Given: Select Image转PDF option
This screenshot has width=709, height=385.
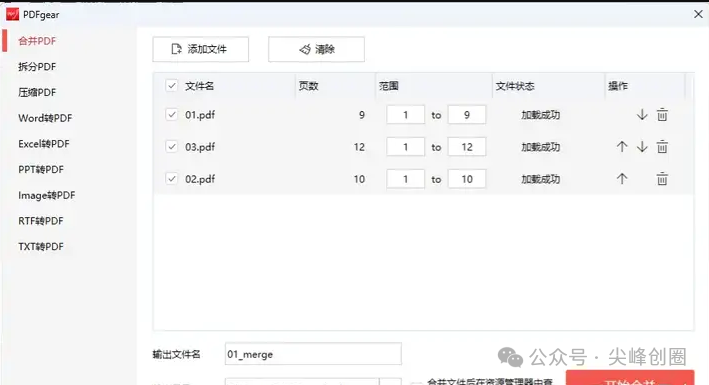Looking at the screenshot, I should (x=47, y=195).
